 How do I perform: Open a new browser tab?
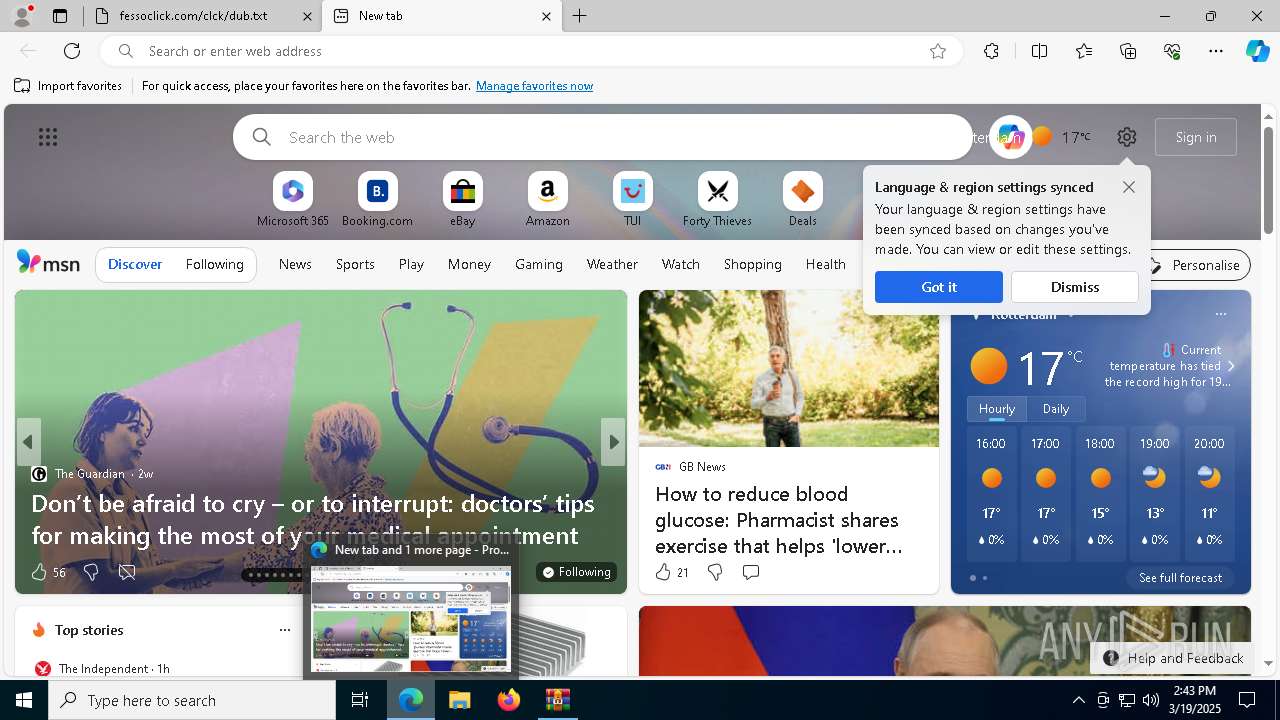pos(580,16)
